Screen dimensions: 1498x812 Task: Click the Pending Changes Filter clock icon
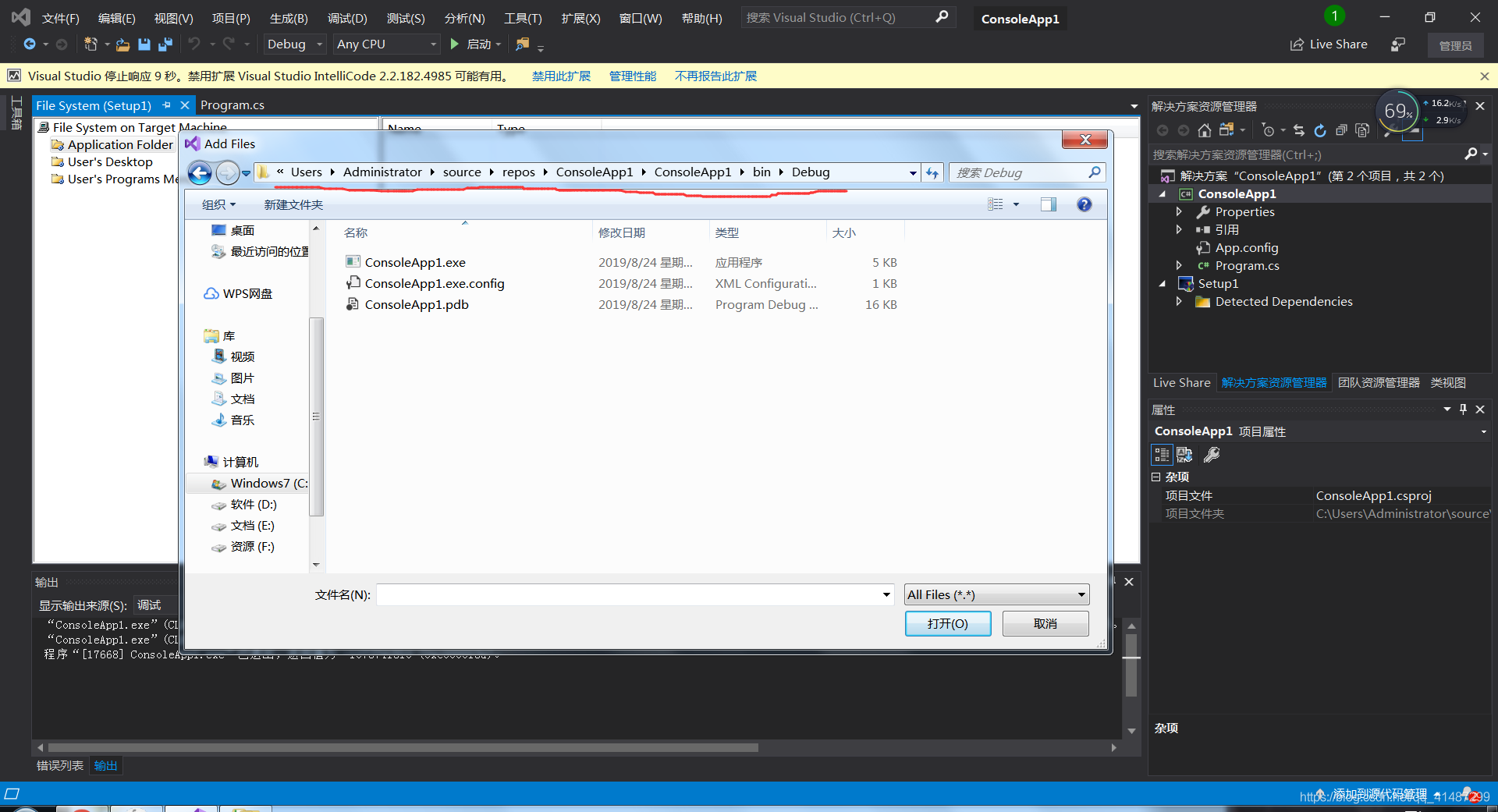coord(1269,130)
